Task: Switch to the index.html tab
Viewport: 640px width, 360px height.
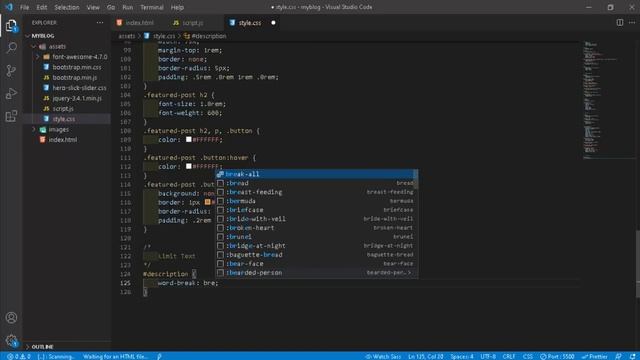Action: pos(139,23)
